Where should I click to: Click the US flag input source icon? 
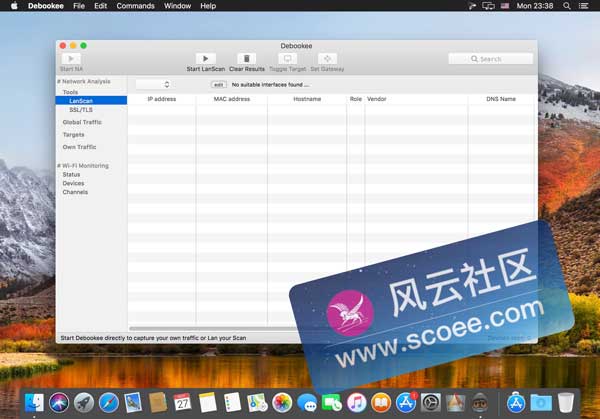coord(505,6)
